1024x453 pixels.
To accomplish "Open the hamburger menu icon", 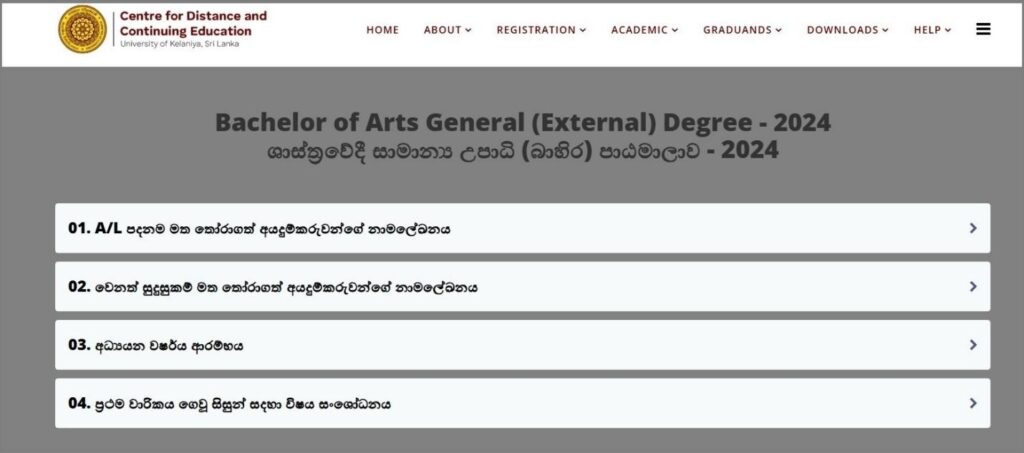I will pyautogui.click(x=983, y=30).
